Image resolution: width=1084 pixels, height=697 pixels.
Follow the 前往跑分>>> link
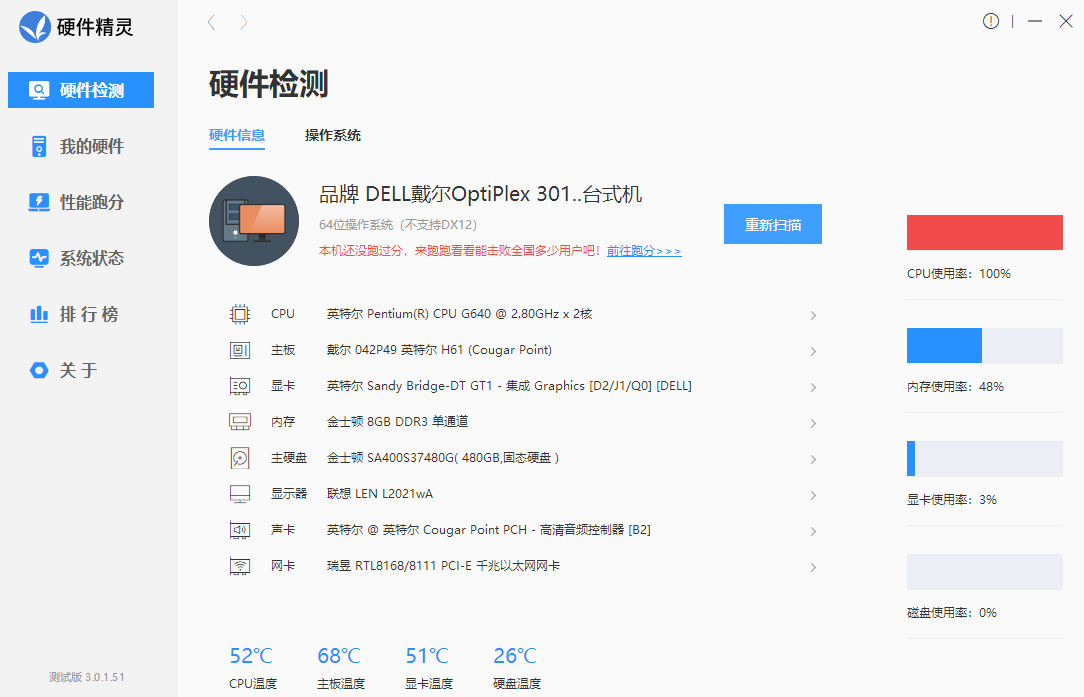(644, 251)
